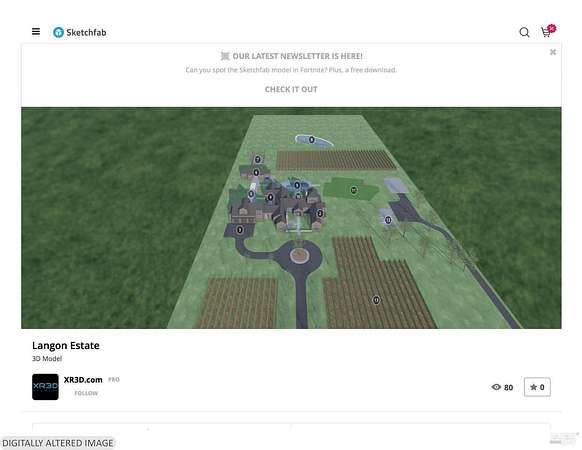Viewport: 582px width, 450px height.
Task: Click the roundabout in the 3D viewer
Action: point(299,255)
